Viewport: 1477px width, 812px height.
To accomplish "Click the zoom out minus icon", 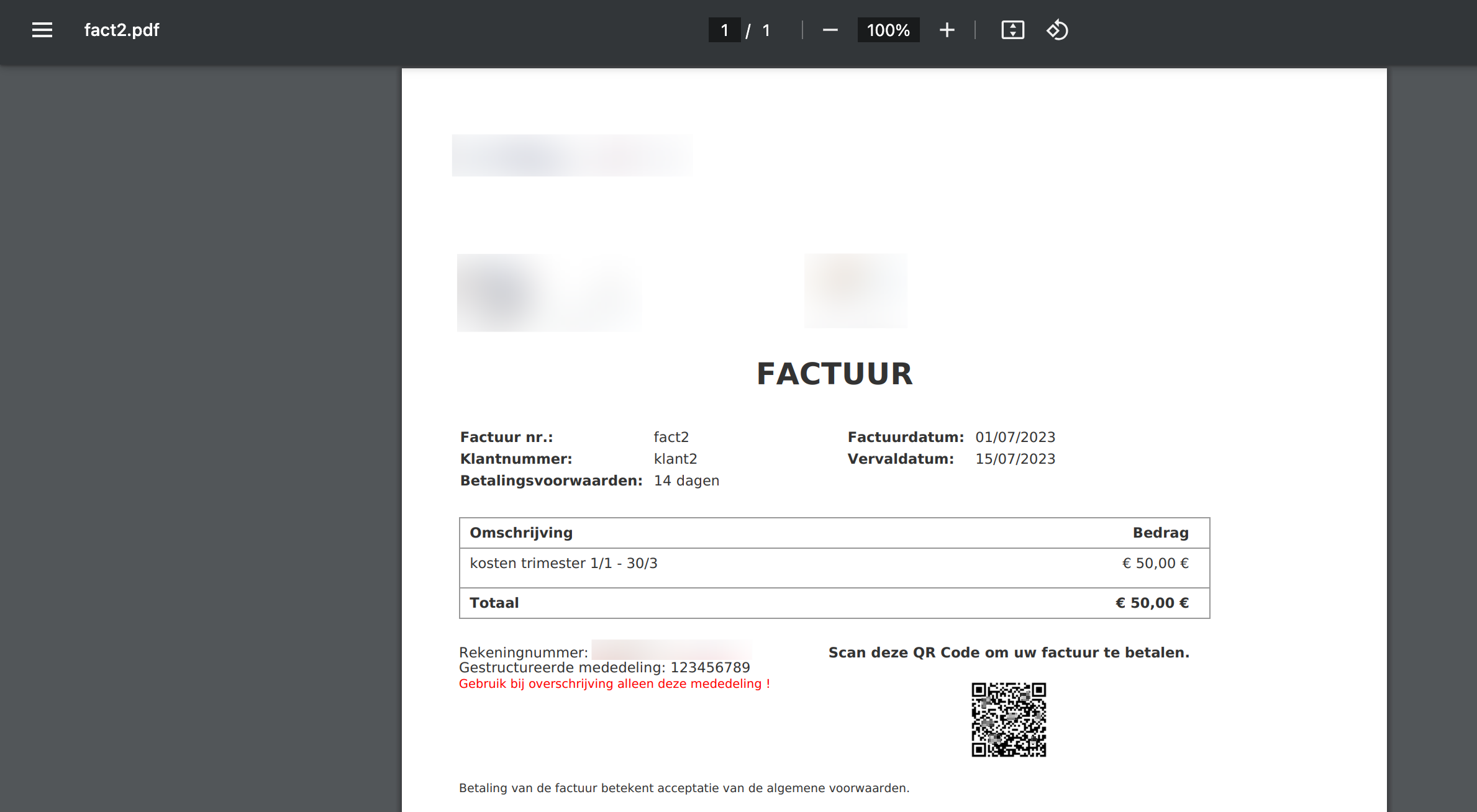I will coord(830,30).
